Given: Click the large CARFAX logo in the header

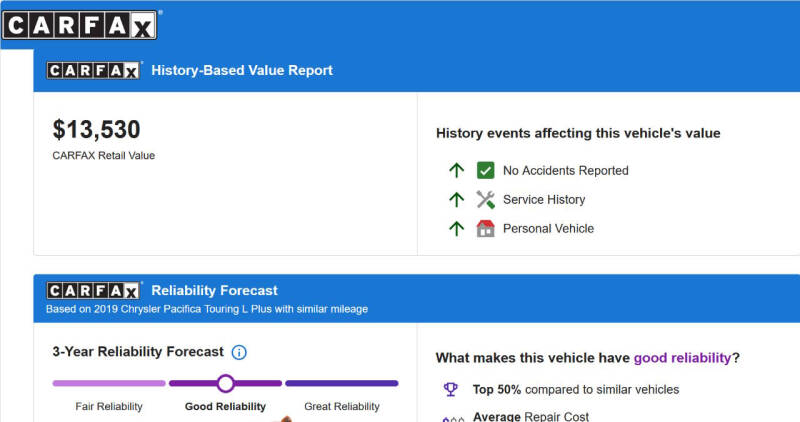Looking at the screenshot, I should [x=80, y=25].
